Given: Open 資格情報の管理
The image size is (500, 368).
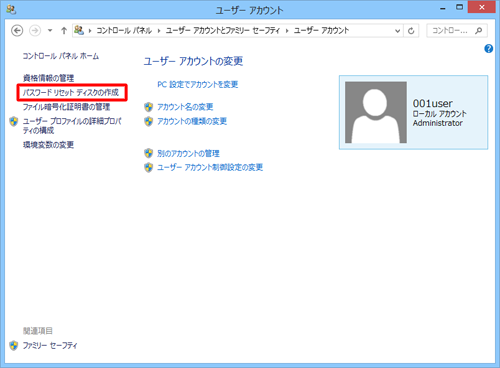Looking at the screenshot, I should (x=48, y=78).
